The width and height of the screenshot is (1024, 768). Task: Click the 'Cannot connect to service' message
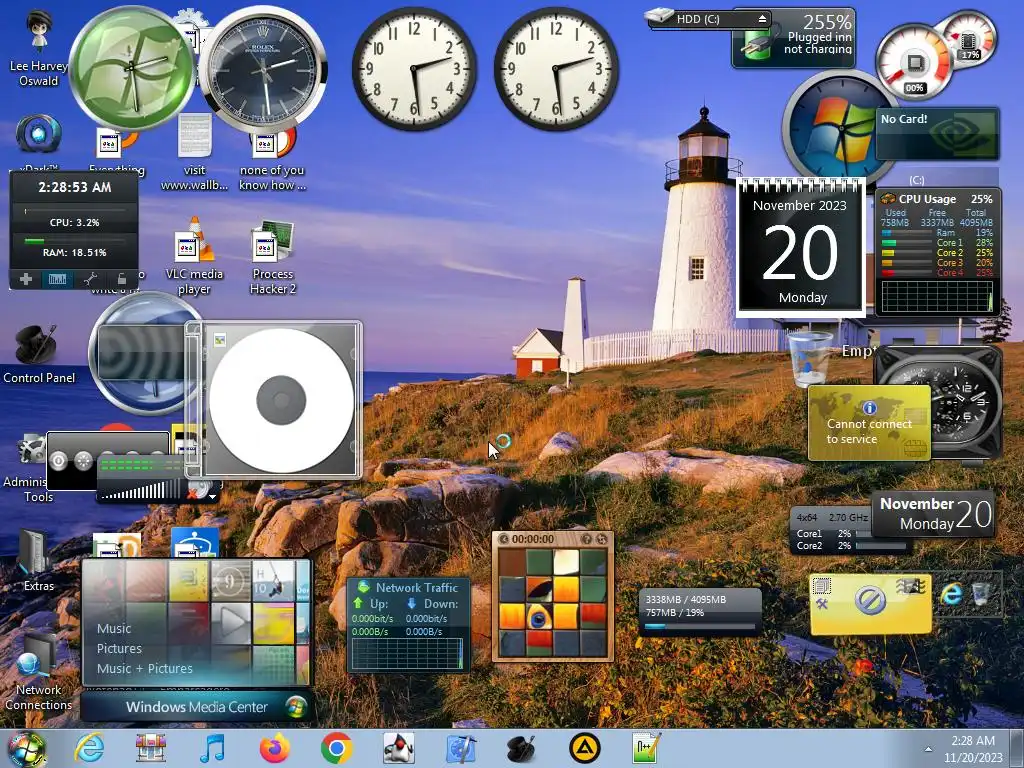869,431
